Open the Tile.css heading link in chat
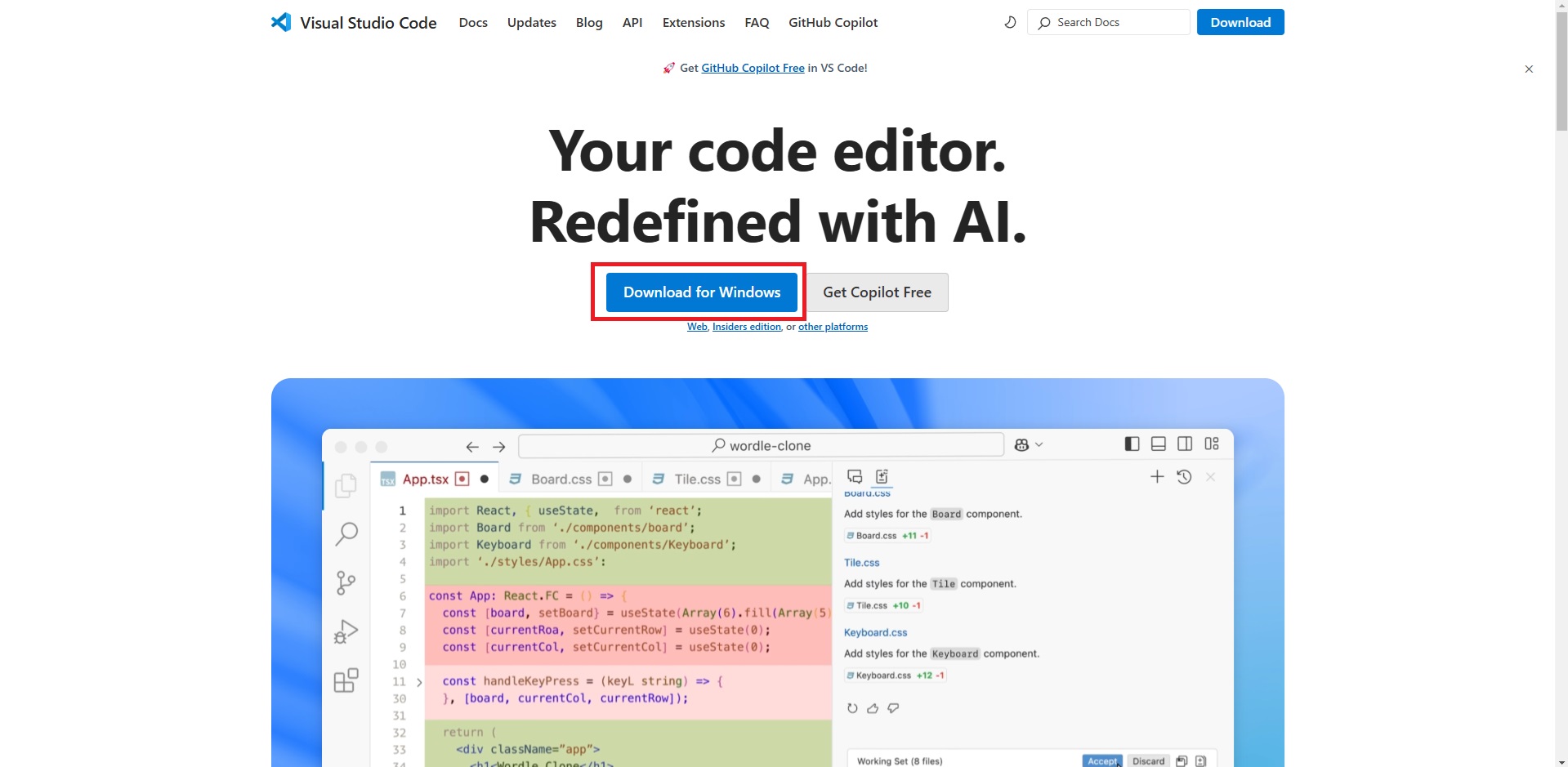1568x767 pixels. coord(861,563)
